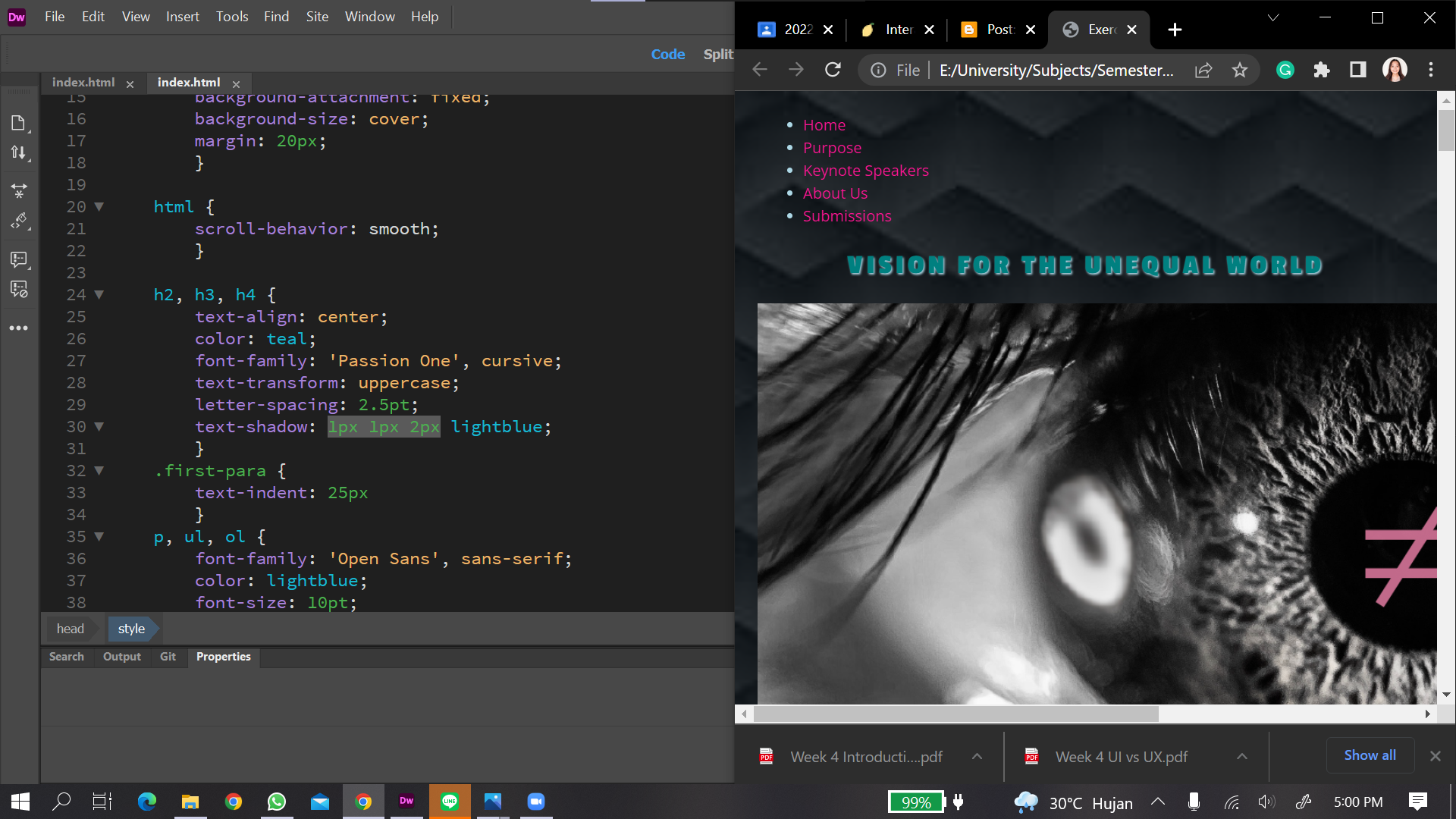Viewport: 1456px width, 819px height.
Task: Switch to the Output panel tab
Action: coord(121,657)
